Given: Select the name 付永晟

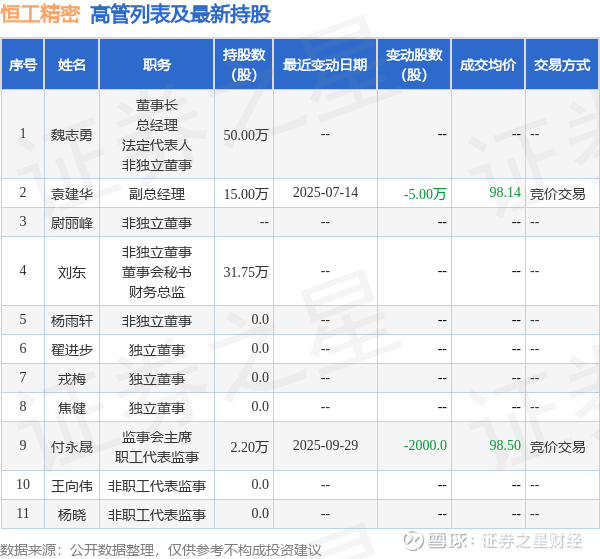Looking at the screenshot, I should pyautogui.click(x=72, y=447).
